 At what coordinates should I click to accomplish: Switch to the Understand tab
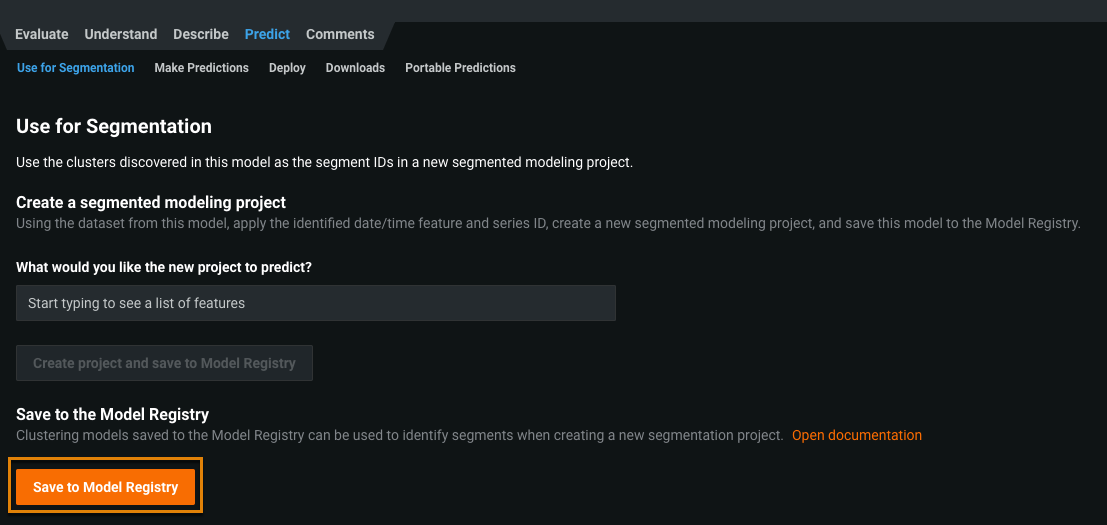tap(120, 34)
